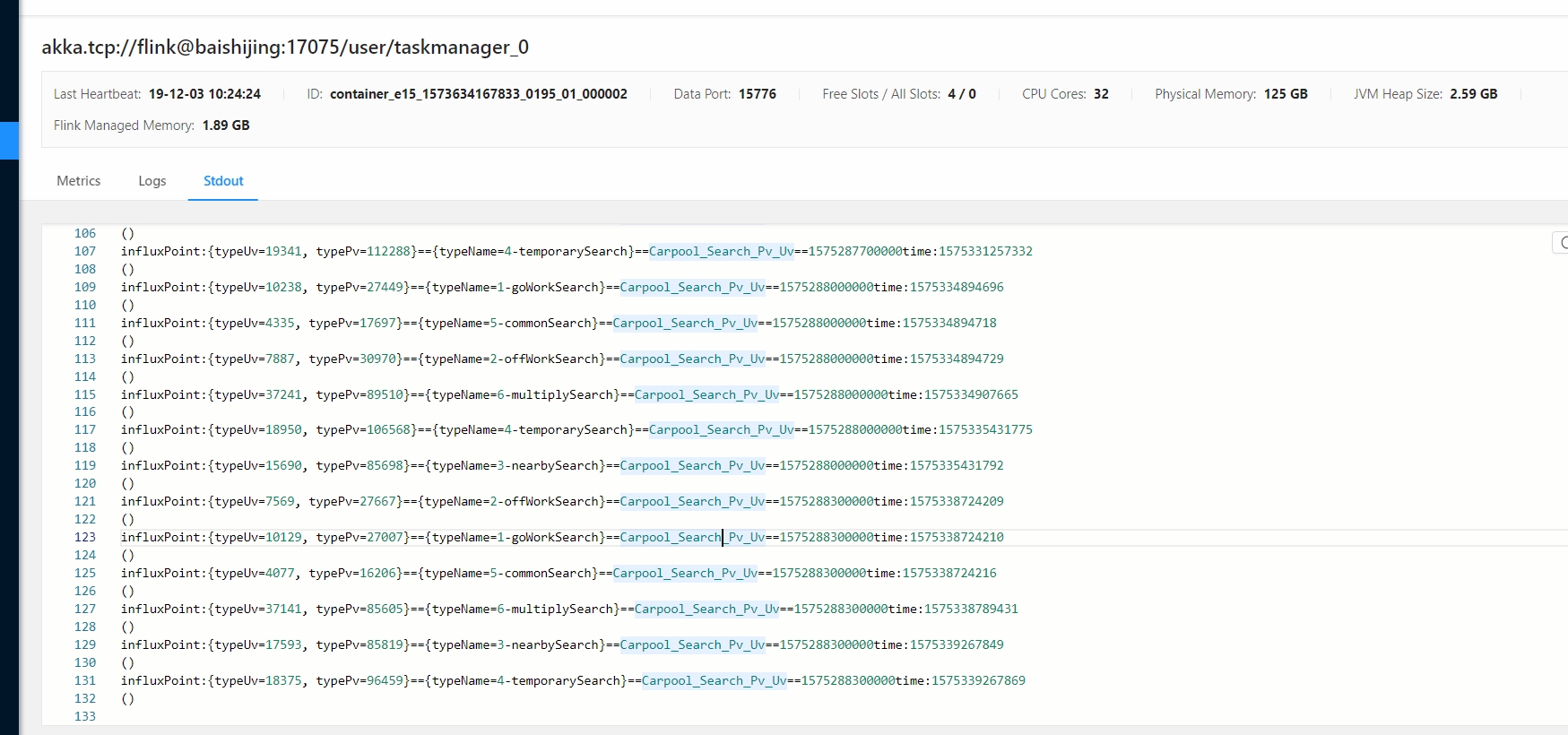Image resolution: width=1568 pixels, height=735 pixels.
Task: Click the Carpool_Search_Pv_Uv text on line 131
Action: (x=714, y=681)
